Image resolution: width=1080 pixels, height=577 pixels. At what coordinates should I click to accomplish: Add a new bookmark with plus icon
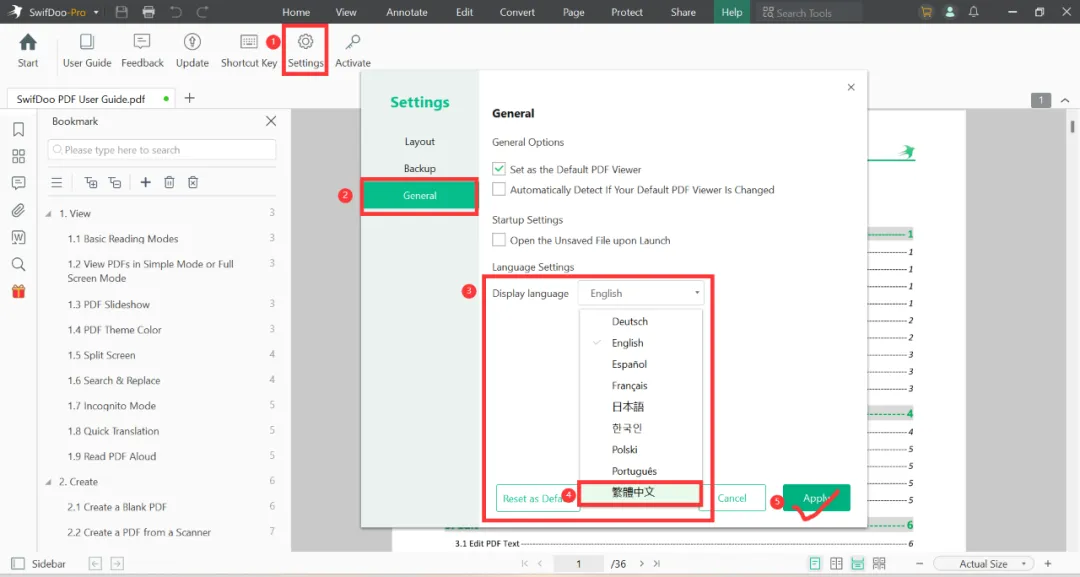pyautogui.click(x=145, y=182)
